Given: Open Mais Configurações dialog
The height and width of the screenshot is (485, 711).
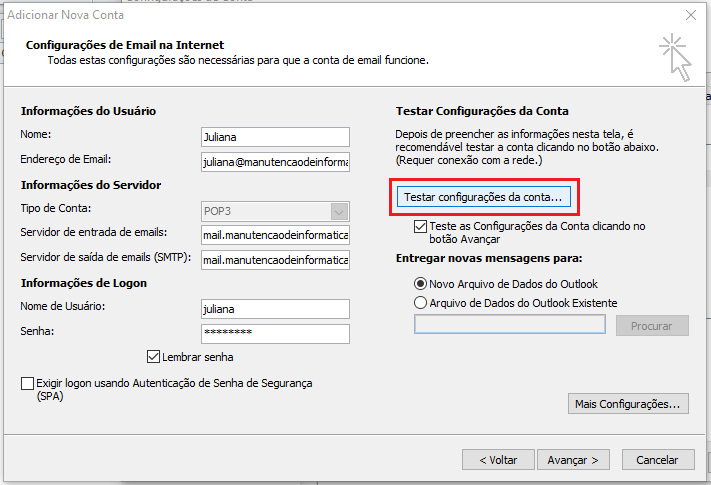Looking at the screenshot, I should pos(628,403).
